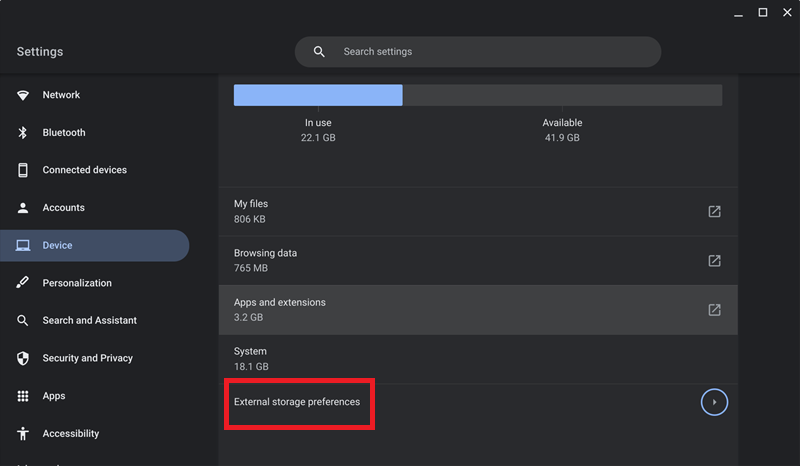Open My files external link icon
The image size is (800, 466).
(714, 211)
